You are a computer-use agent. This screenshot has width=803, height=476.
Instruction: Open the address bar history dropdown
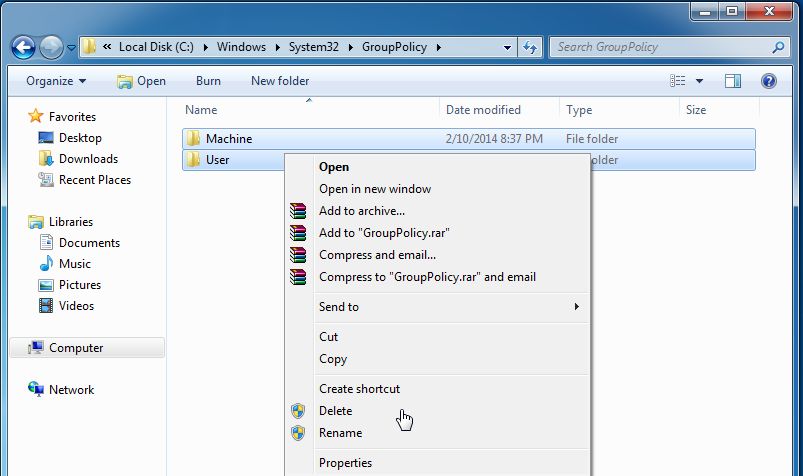pos(507,48)
